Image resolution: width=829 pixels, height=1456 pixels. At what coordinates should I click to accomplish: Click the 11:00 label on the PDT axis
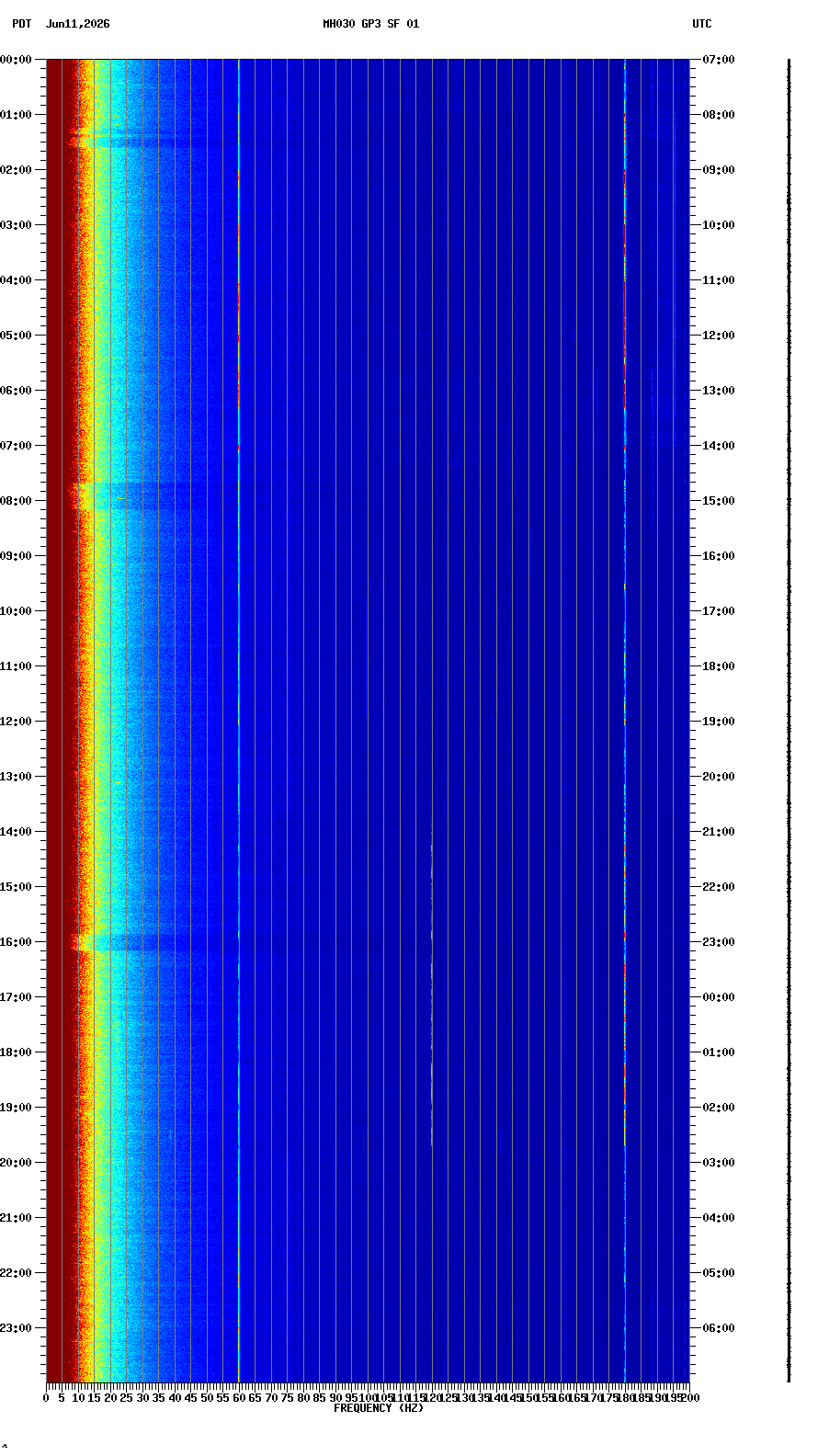tap(16, 666)
